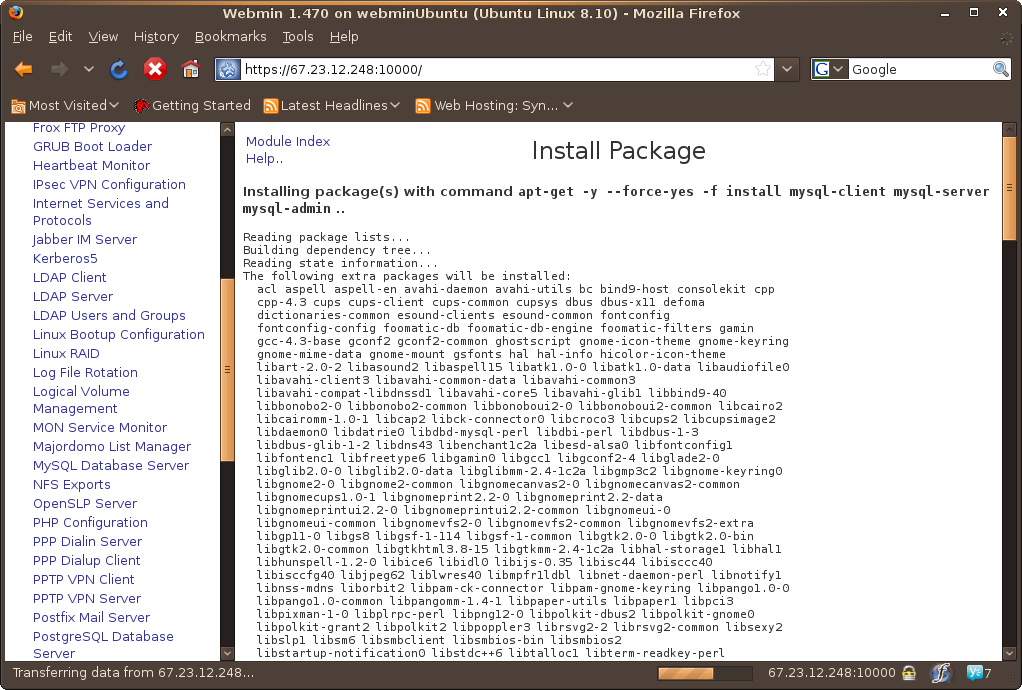
Task: Open the Edit menu
Action: (60, 36)
